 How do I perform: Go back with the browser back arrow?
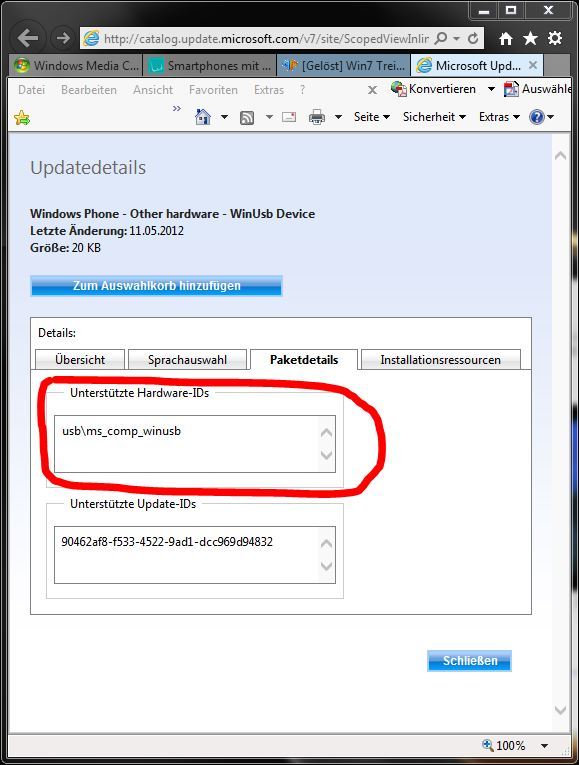[27, 38]
